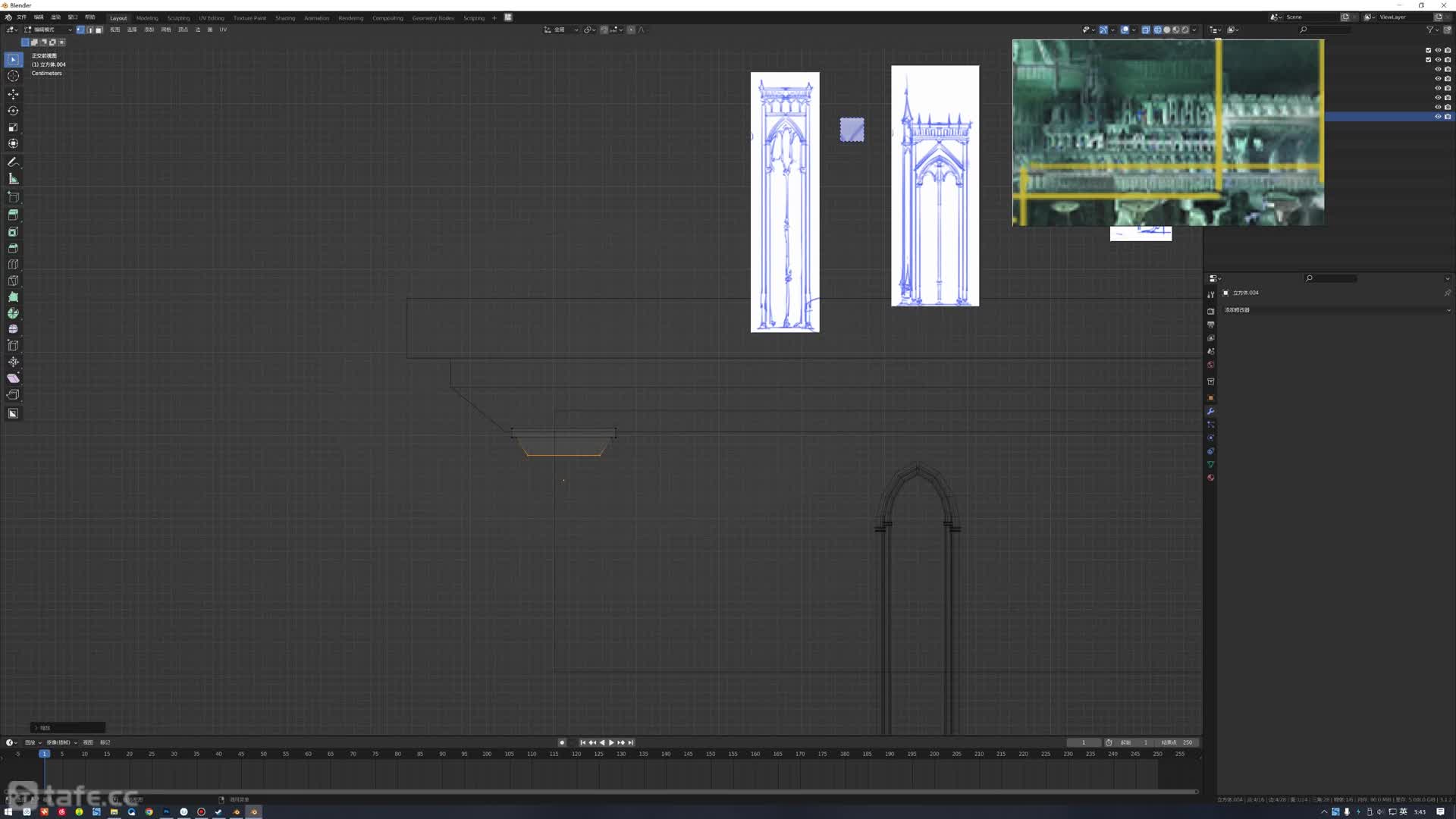Viewport: 1456px width, 819px height.
Task: Select the Inset Faces tool
Action: click(13, 232)
